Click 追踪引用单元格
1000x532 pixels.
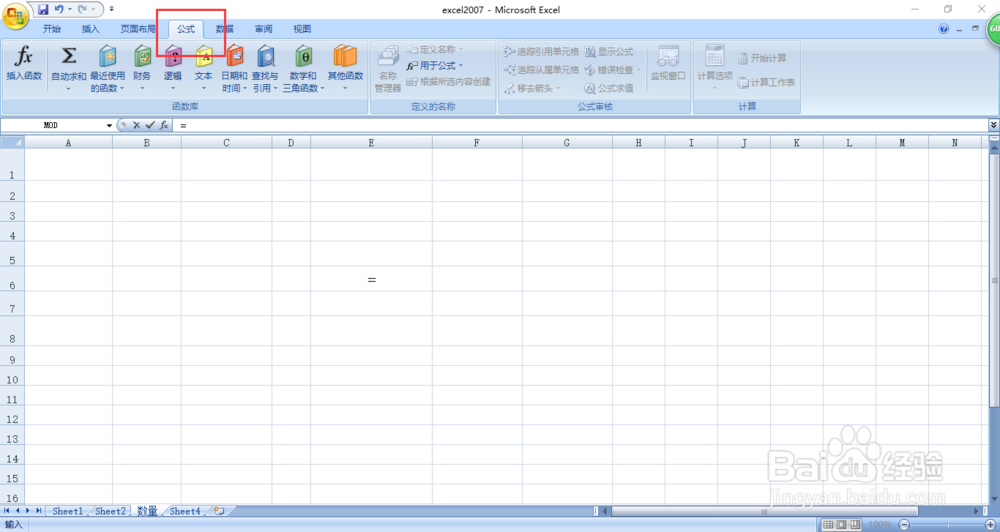pos(541,52)
